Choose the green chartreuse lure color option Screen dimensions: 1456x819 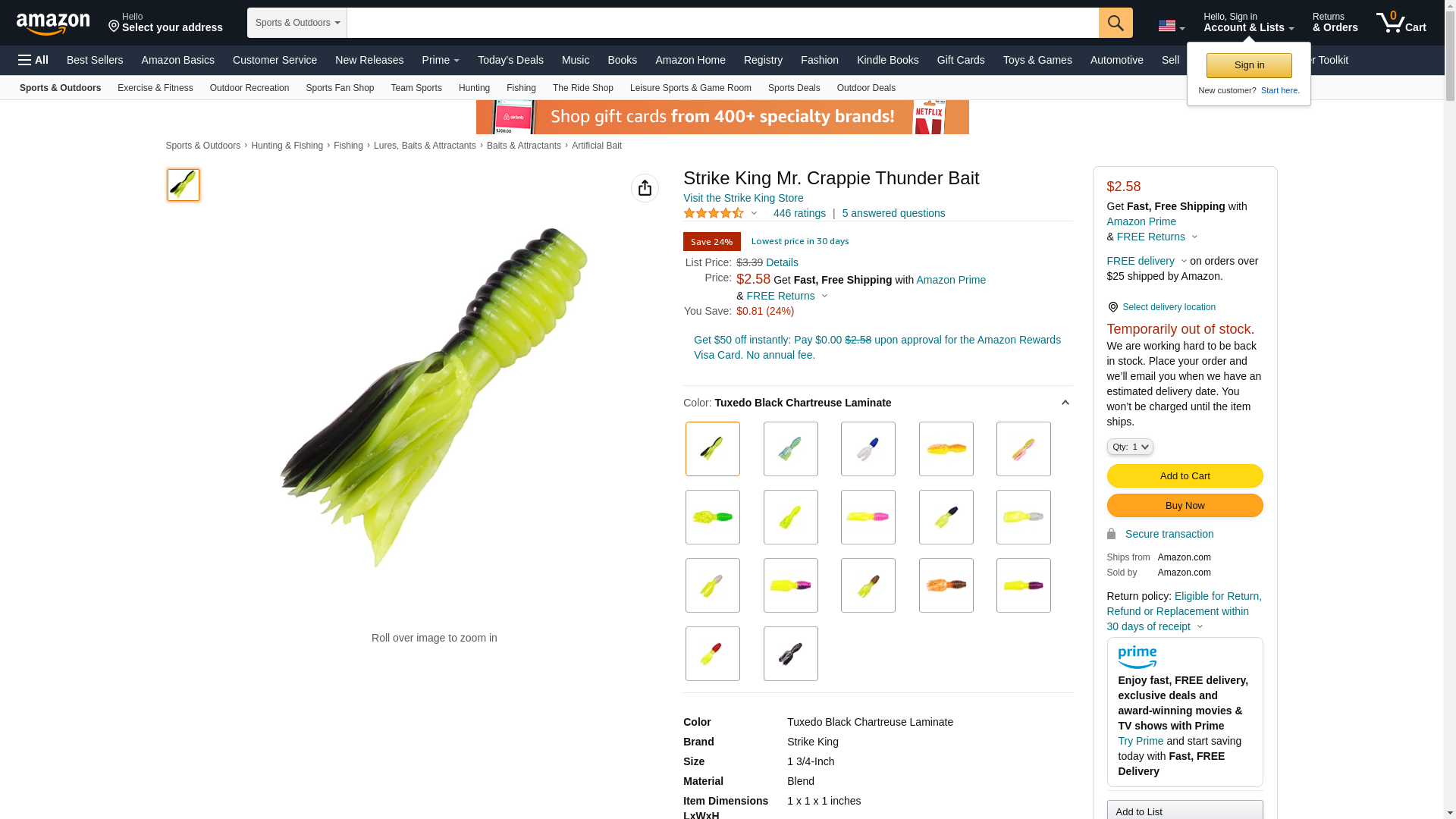pos(713,517)
